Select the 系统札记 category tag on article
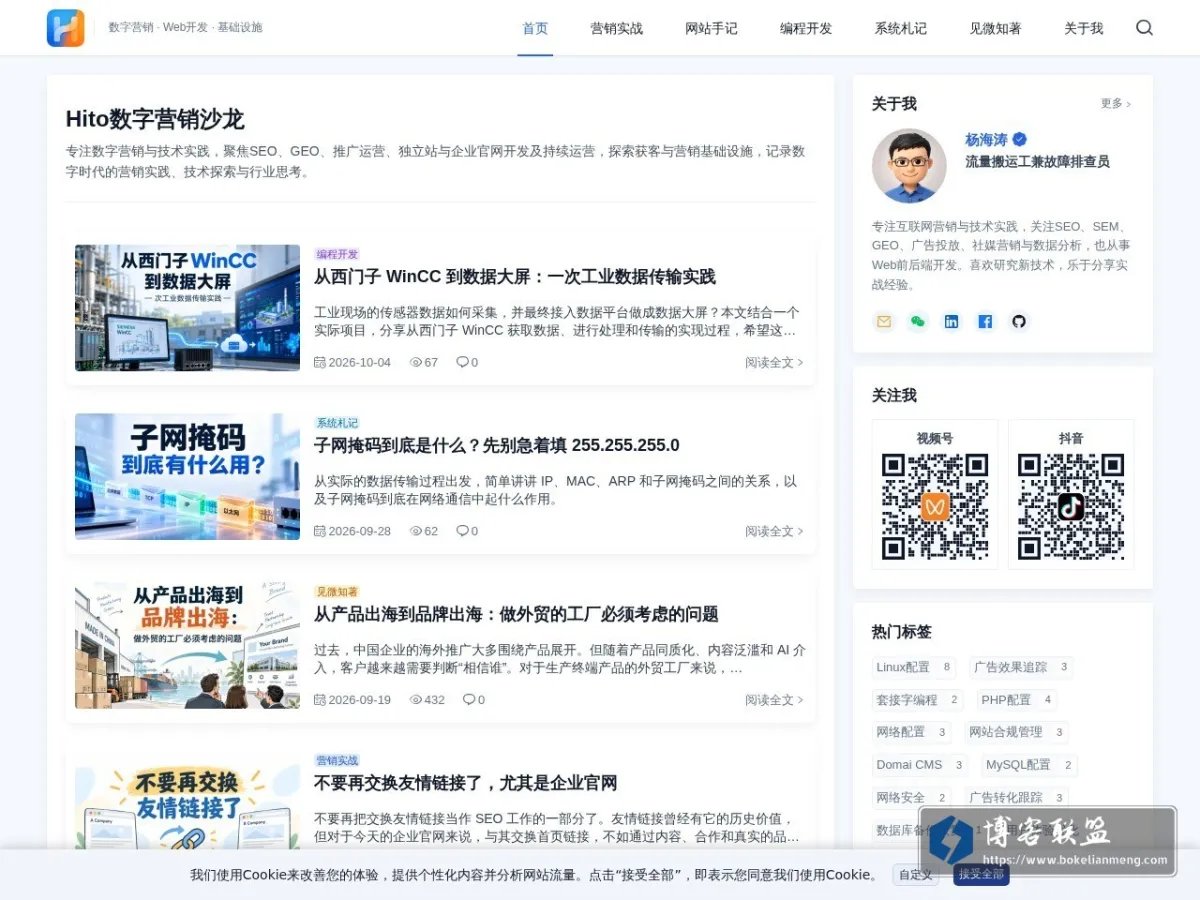Image resolution: width=1200 pixels, height=900 pixels. tap(337, 423)
